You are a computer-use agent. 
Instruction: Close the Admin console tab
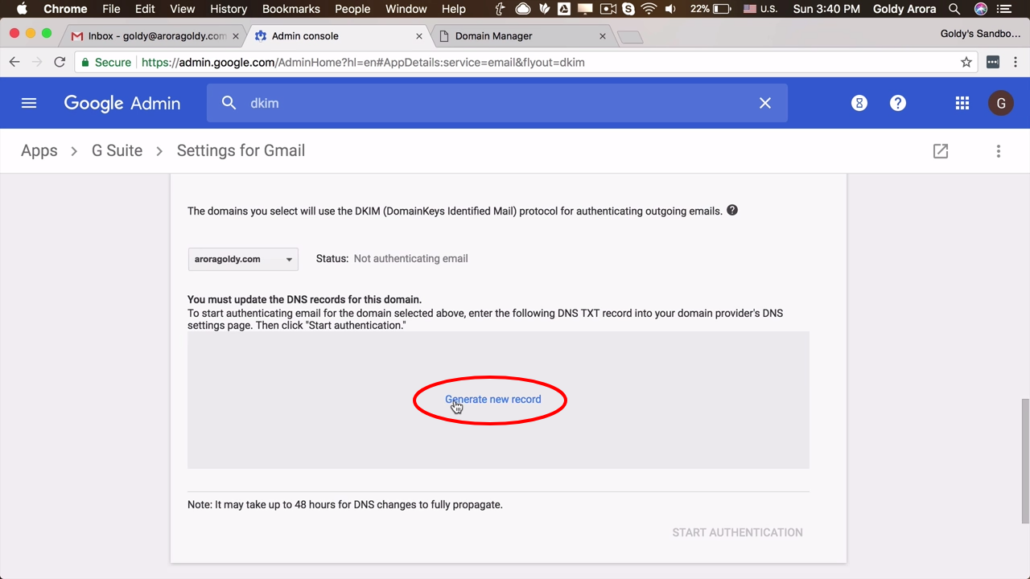click(419, 36)
